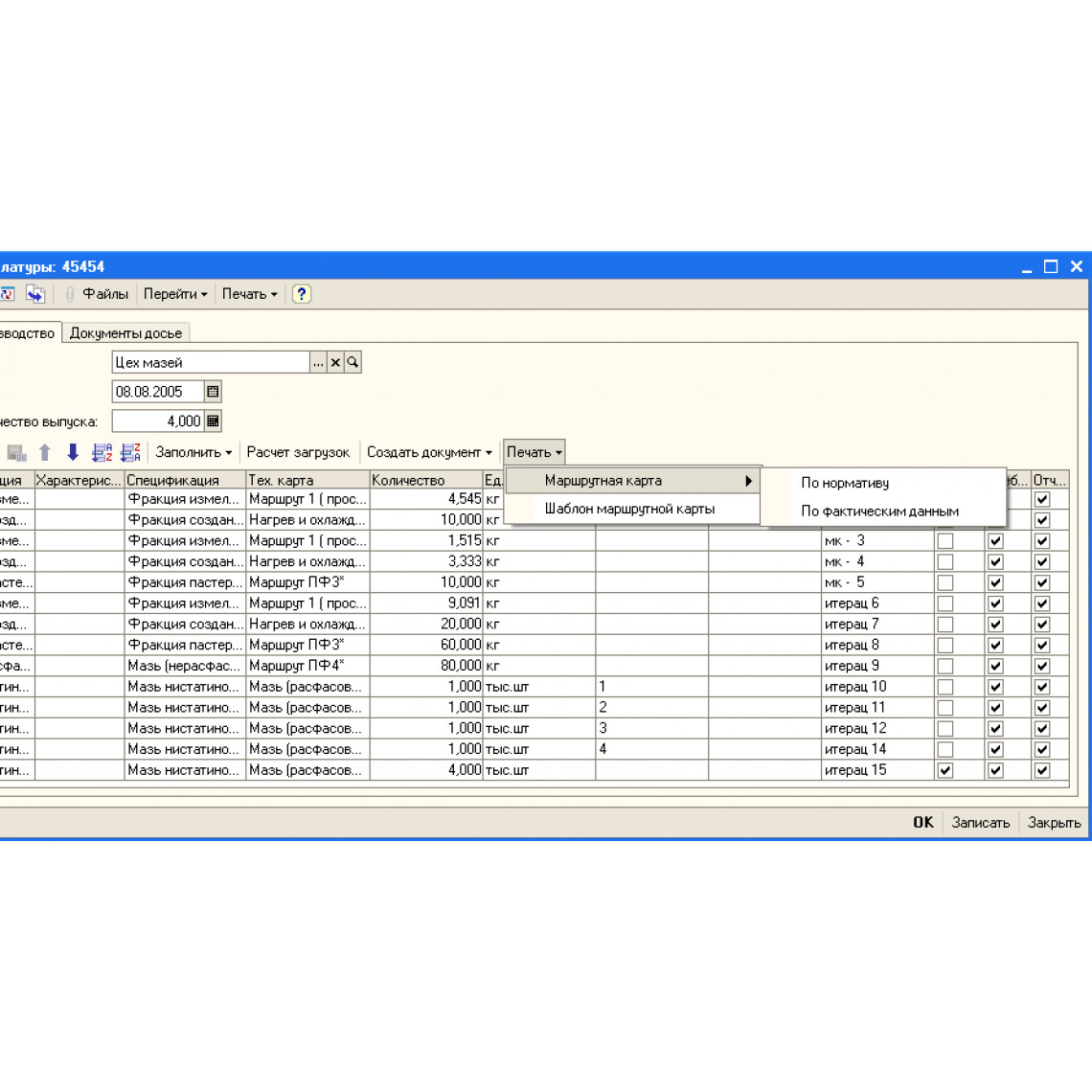Screen dimensions: 1092x1092
Task: Click the Тех. карта column header
Action: (x=307, y=480)
